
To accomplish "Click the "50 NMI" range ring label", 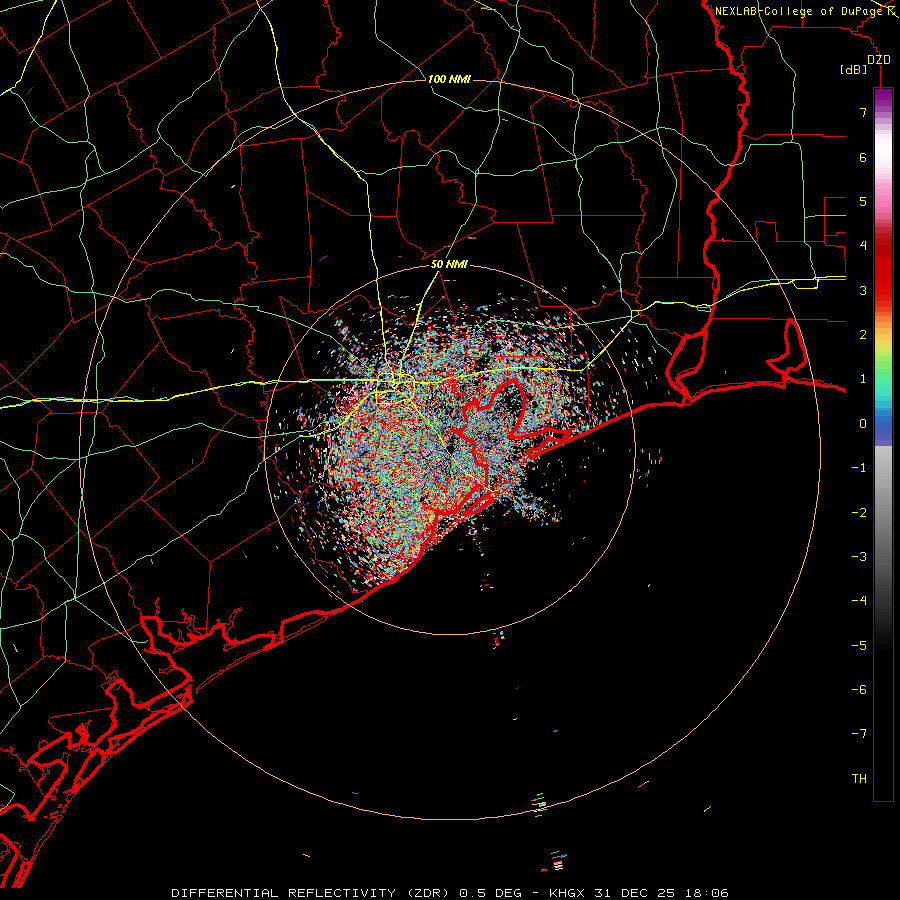I will click(449, 265).
